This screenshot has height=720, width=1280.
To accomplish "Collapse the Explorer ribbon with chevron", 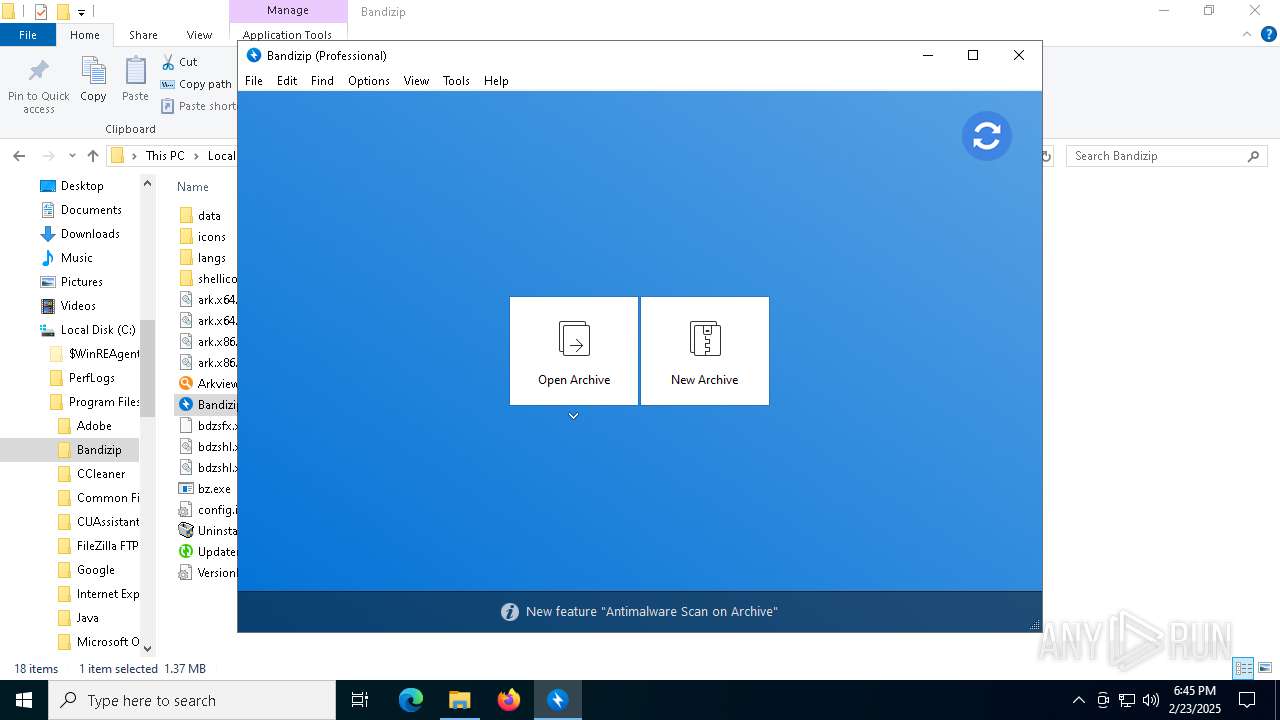I will pyautogui.click(x=1247, y=35).
